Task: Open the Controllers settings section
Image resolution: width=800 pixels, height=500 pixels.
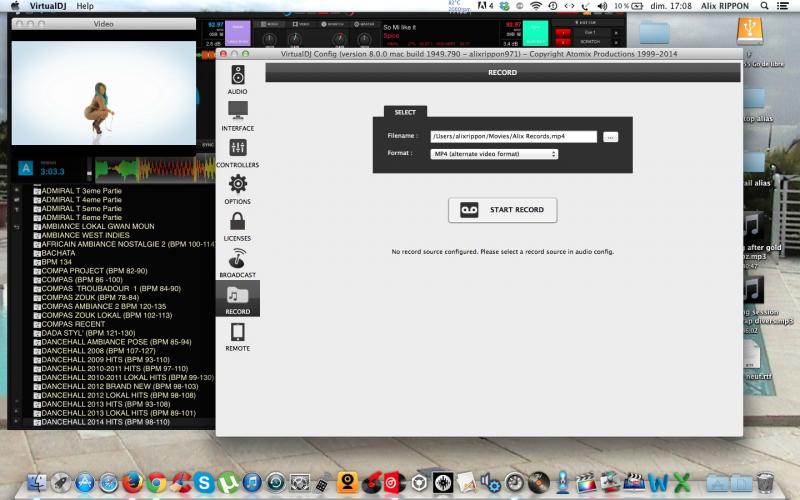Action: click(237, 153)
